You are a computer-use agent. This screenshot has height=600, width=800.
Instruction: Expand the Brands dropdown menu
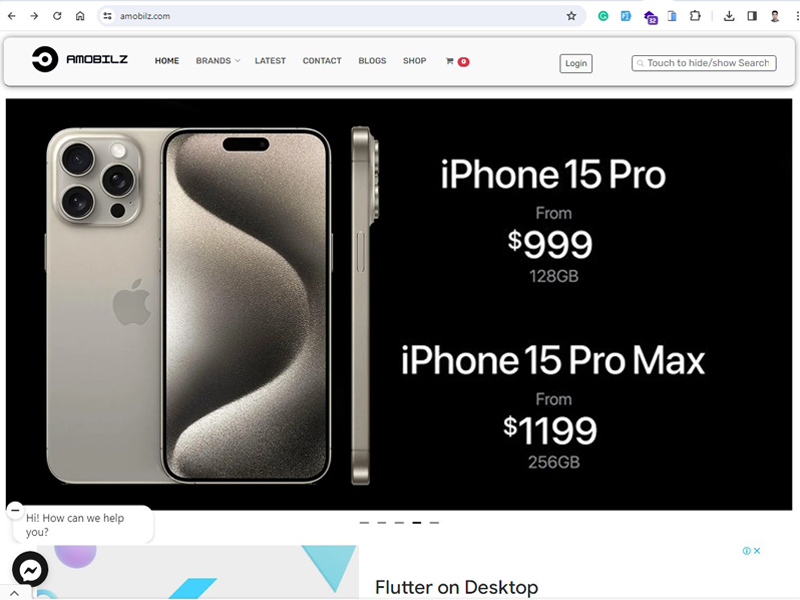(218, 61)
